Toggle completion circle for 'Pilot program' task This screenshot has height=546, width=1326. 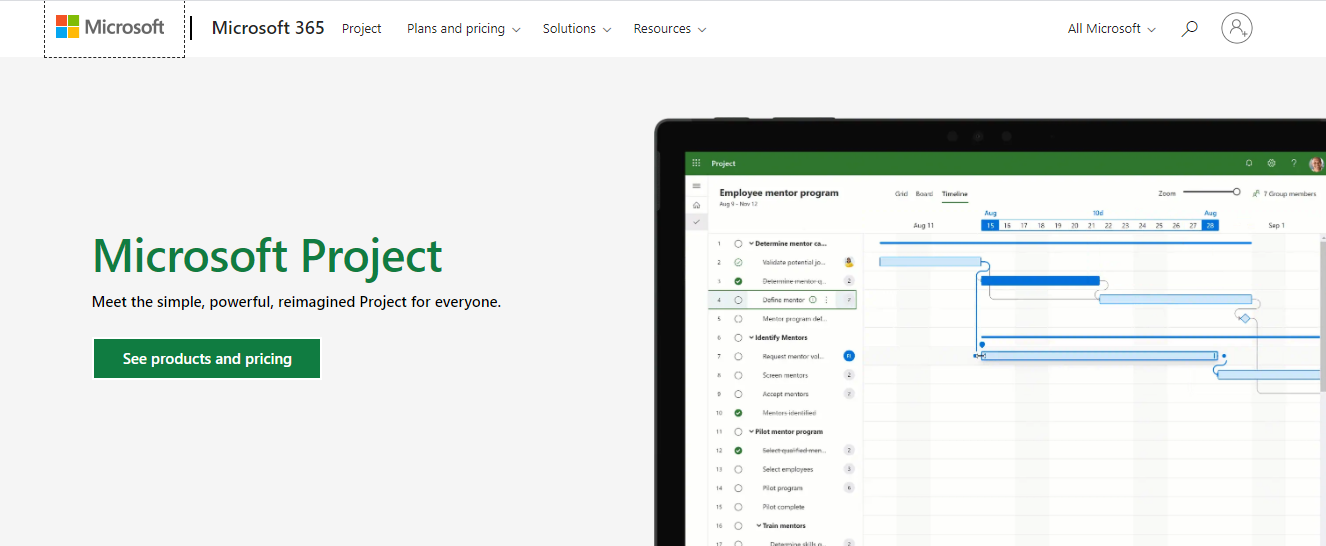(x=738, y=488)
